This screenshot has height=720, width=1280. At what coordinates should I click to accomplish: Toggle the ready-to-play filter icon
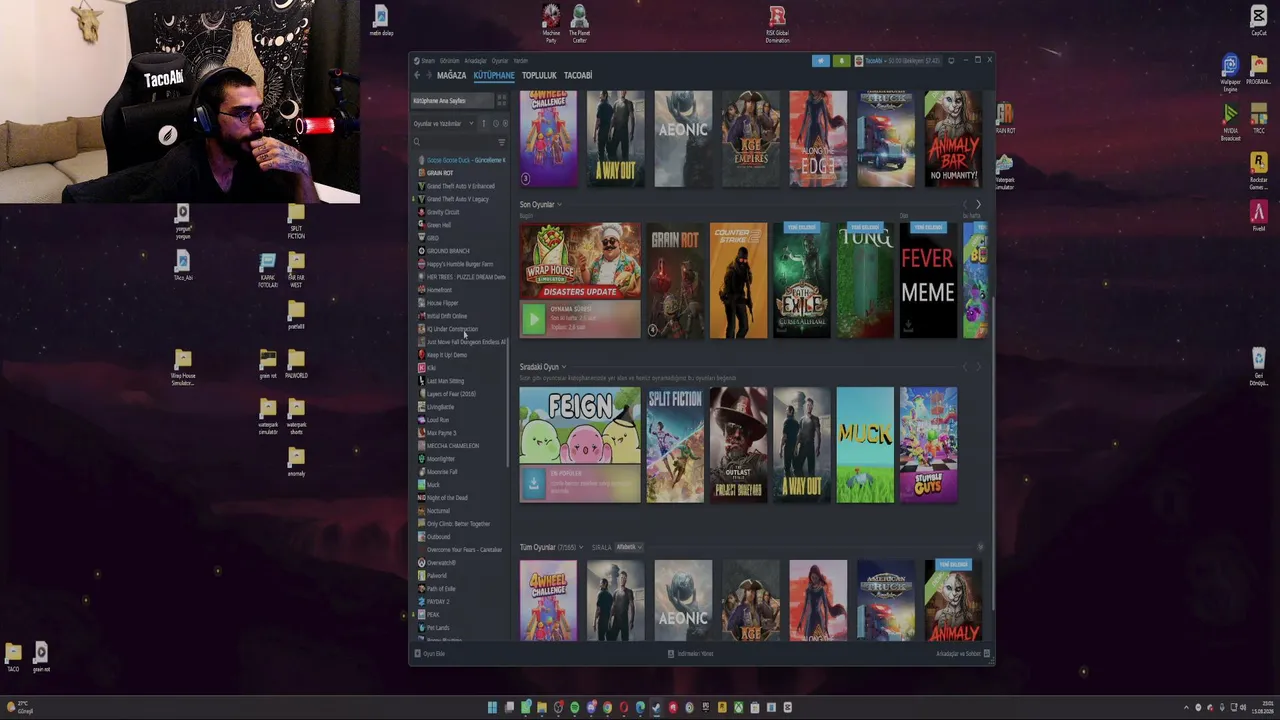pyautogui.click(x=505, y=124)
